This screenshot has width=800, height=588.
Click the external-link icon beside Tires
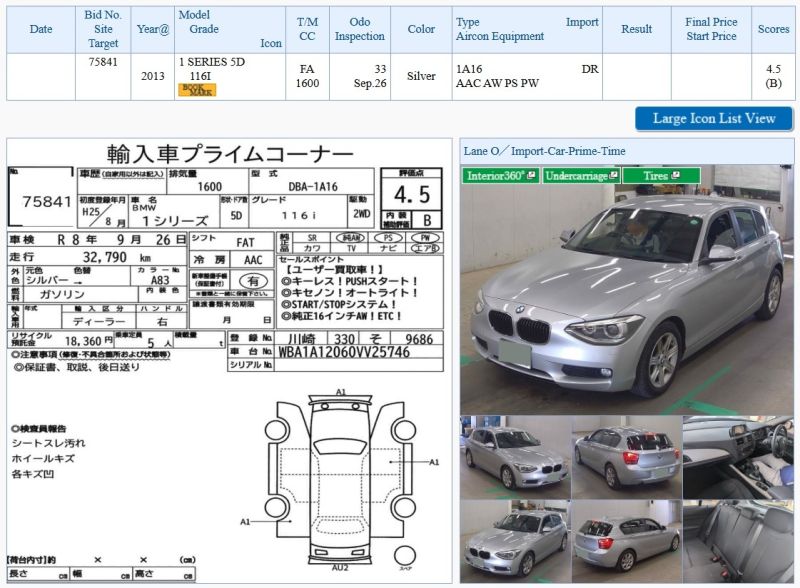pyautogui.click(x=676, y=175)
